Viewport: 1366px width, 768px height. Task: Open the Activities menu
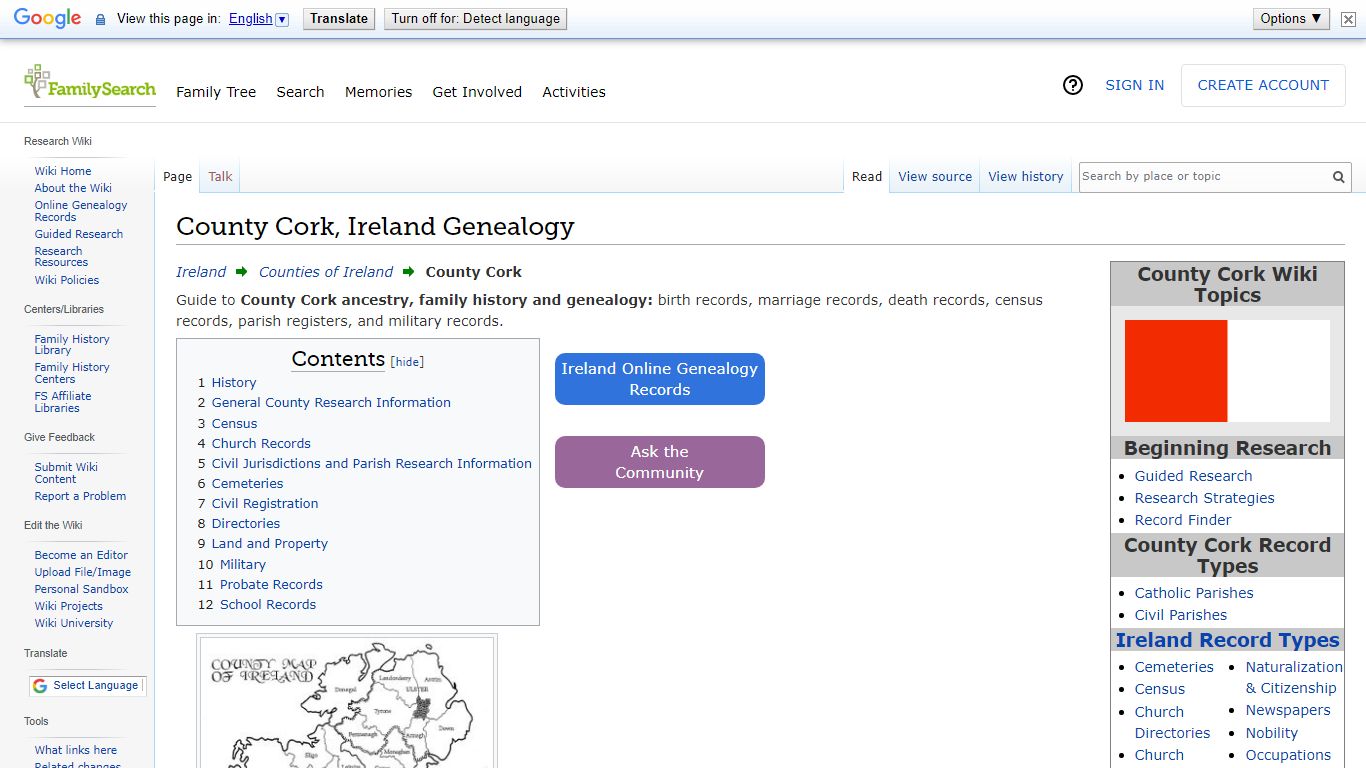[574, 92]
